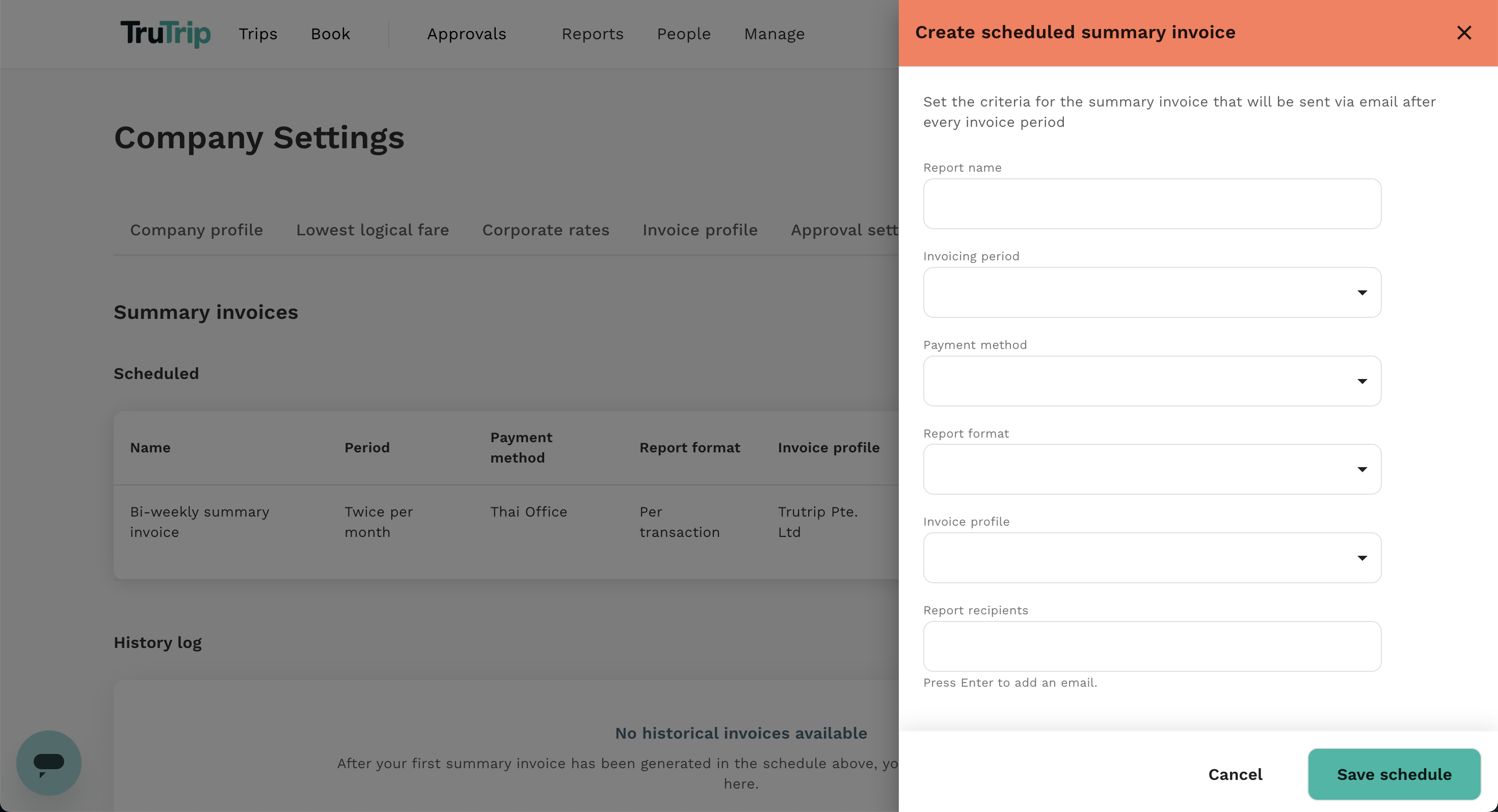
Task: Click the TruTrip logo
Action: (x=166, y=34)
